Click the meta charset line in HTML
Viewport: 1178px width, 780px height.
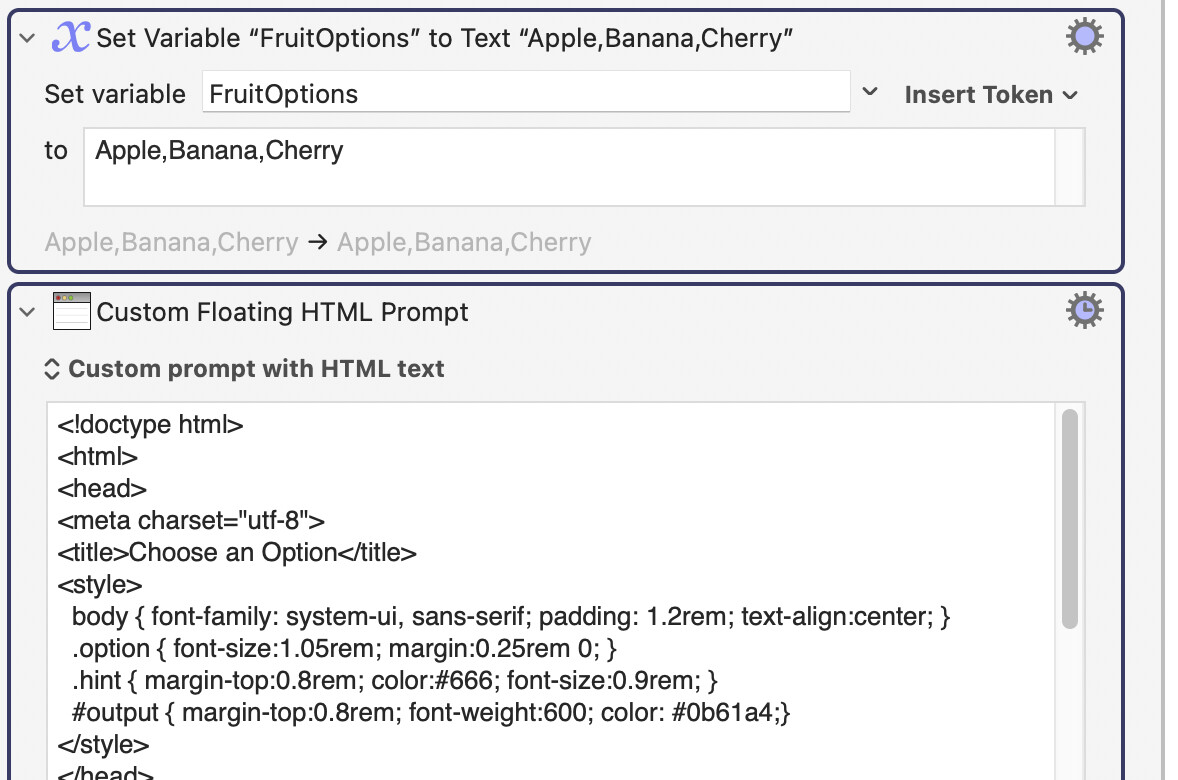191,521
